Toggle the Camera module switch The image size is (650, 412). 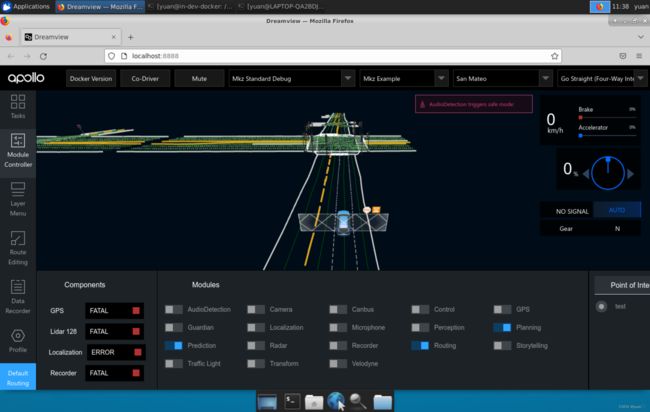coord(256,309)
